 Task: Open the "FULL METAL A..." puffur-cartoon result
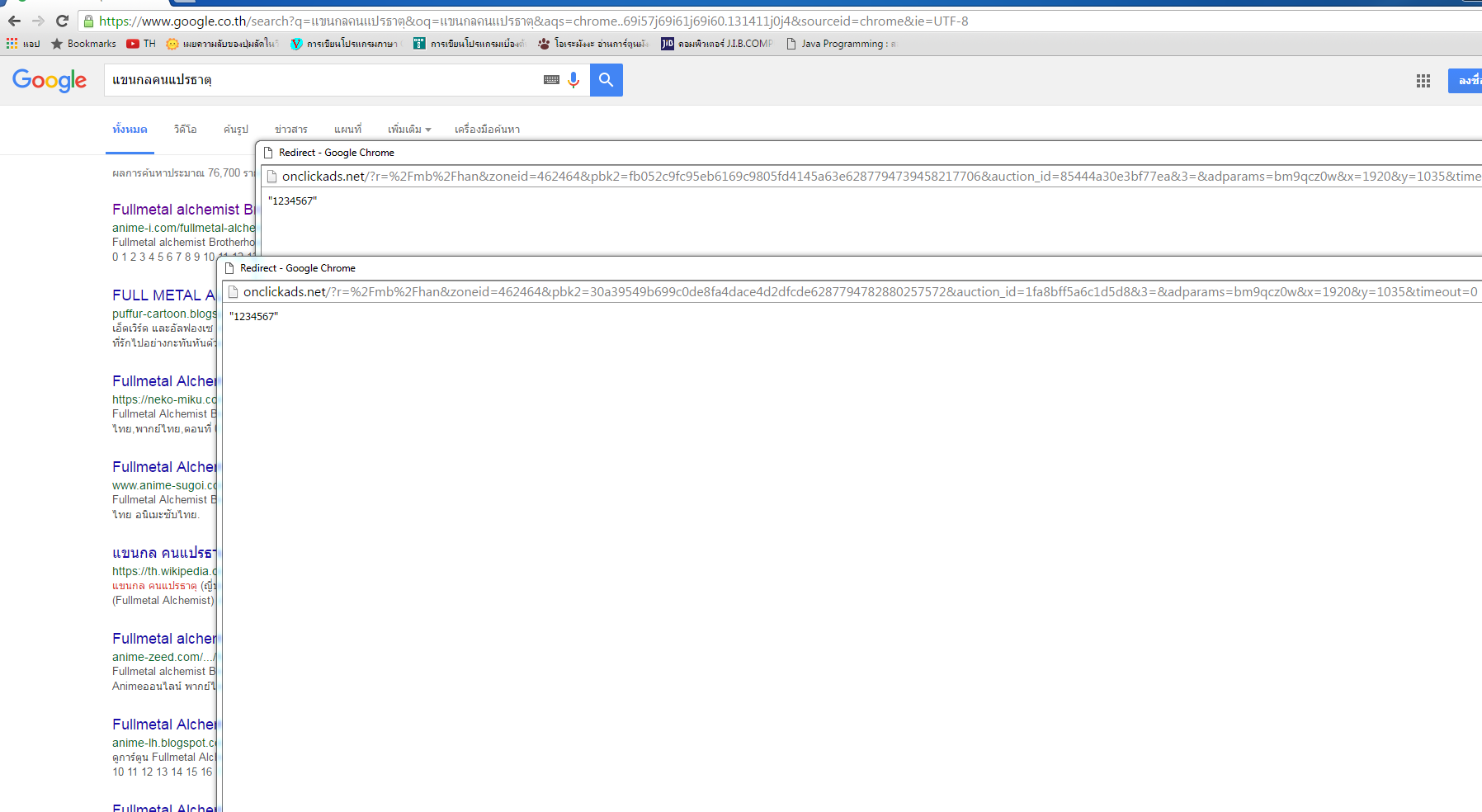[x=164, y=295]
